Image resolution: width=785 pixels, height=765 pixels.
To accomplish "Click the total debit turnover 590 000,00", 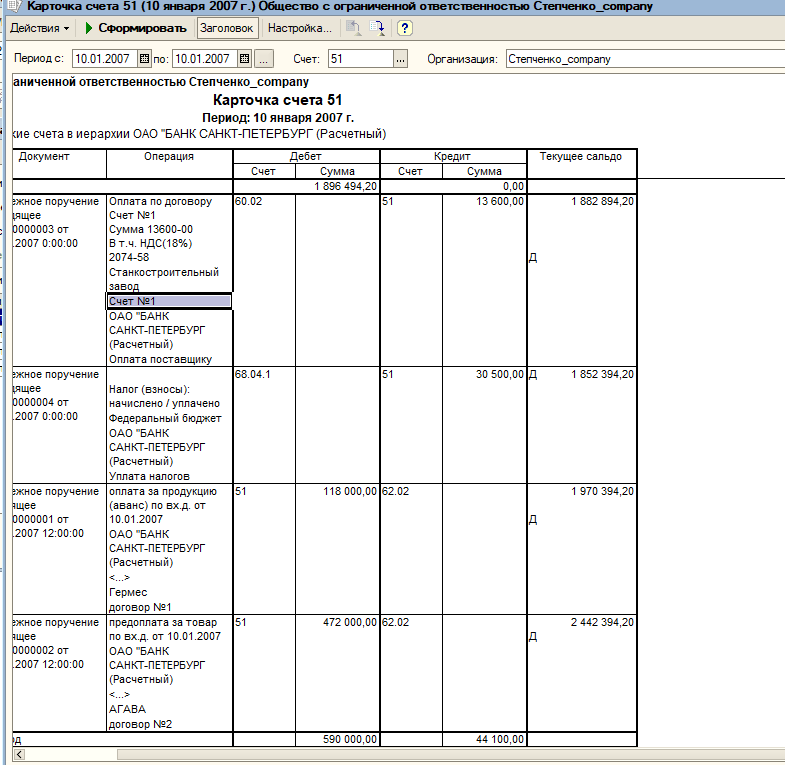I will 350,739.
